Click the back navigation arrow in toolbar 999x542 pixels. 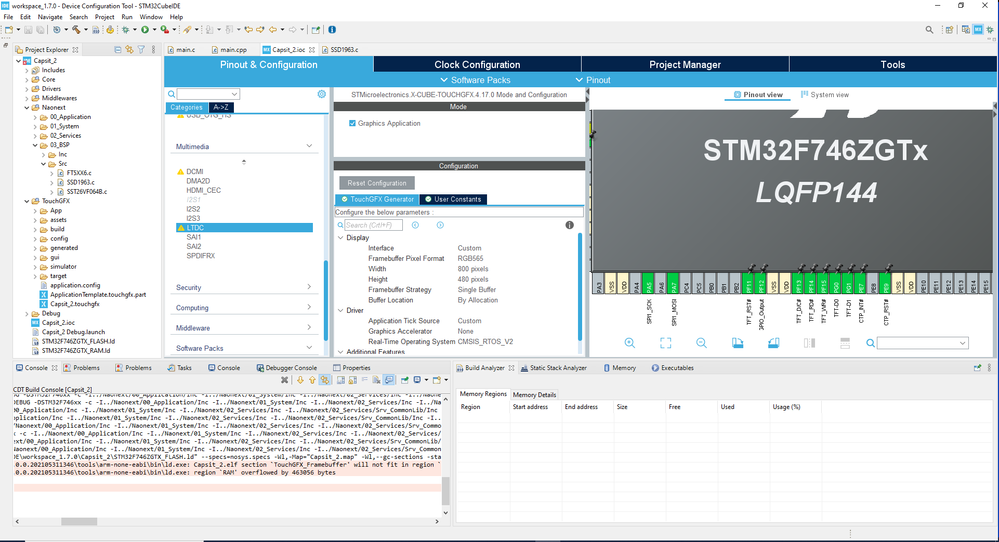pyautogui.click(x=273, y=29)
